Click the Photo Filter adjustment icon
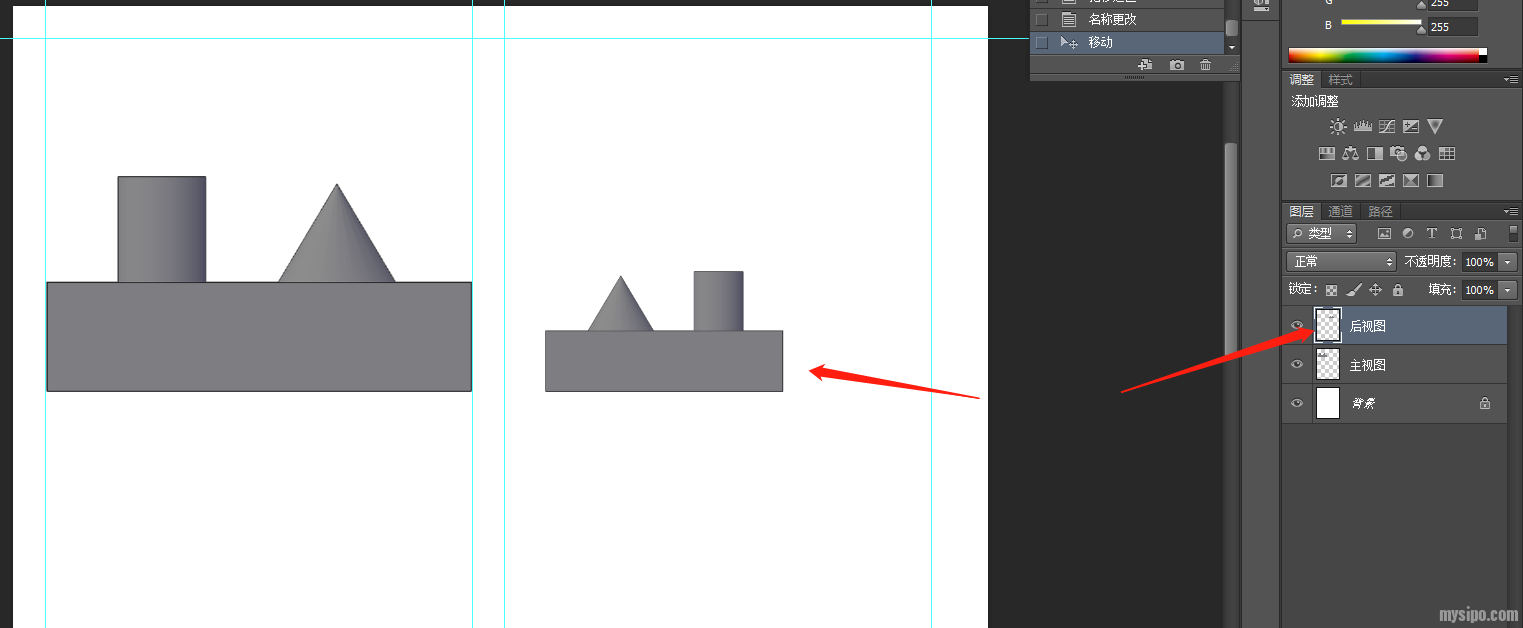This screenshot has height=628, width=1523. tap(1399, 154)
